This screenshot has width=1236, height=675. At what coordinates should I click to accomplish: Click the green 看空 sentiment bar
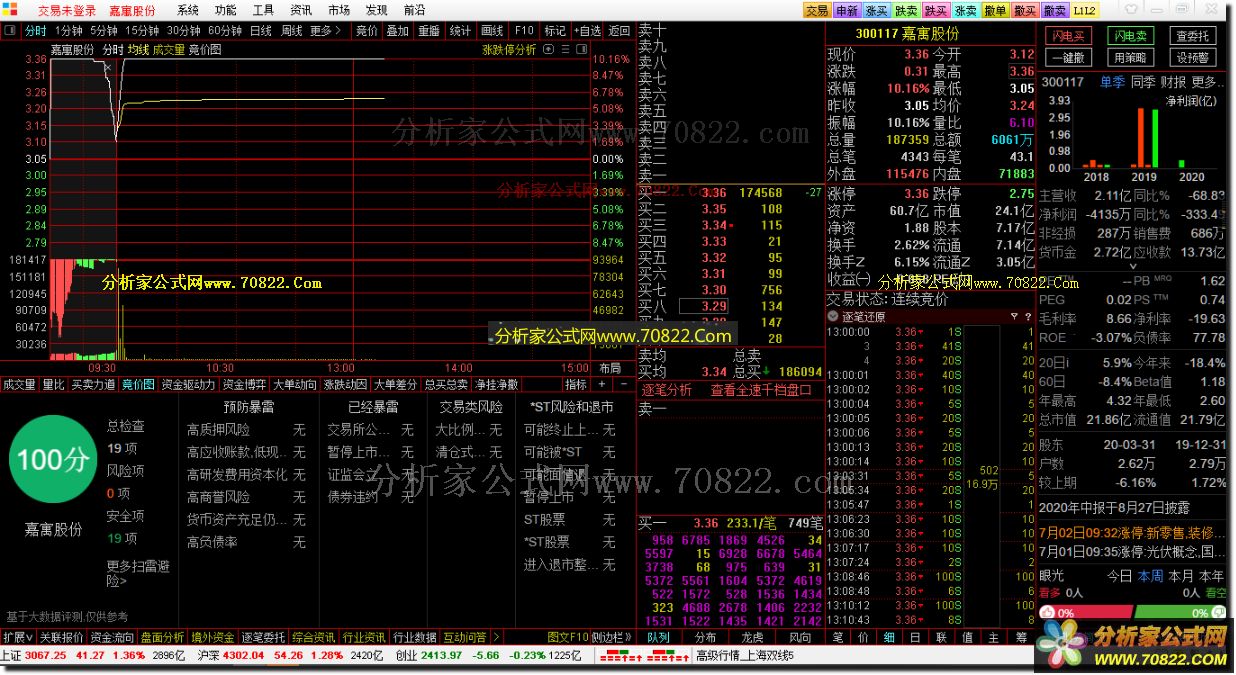coord(1179,613)
